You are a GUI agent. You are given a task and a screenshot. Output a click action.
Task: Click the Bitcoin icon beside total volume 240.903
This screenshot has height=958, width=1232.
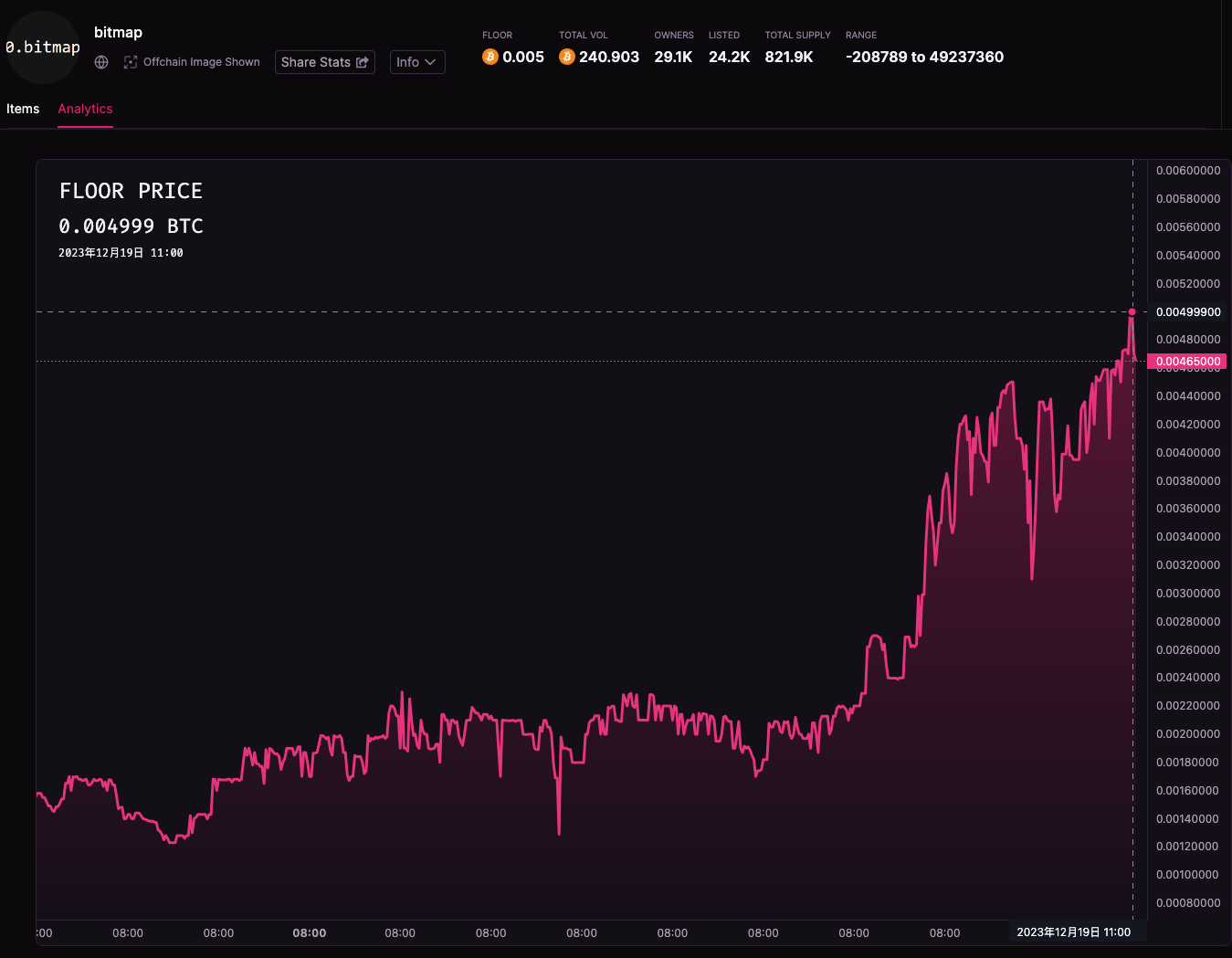(x=567, y=57)
